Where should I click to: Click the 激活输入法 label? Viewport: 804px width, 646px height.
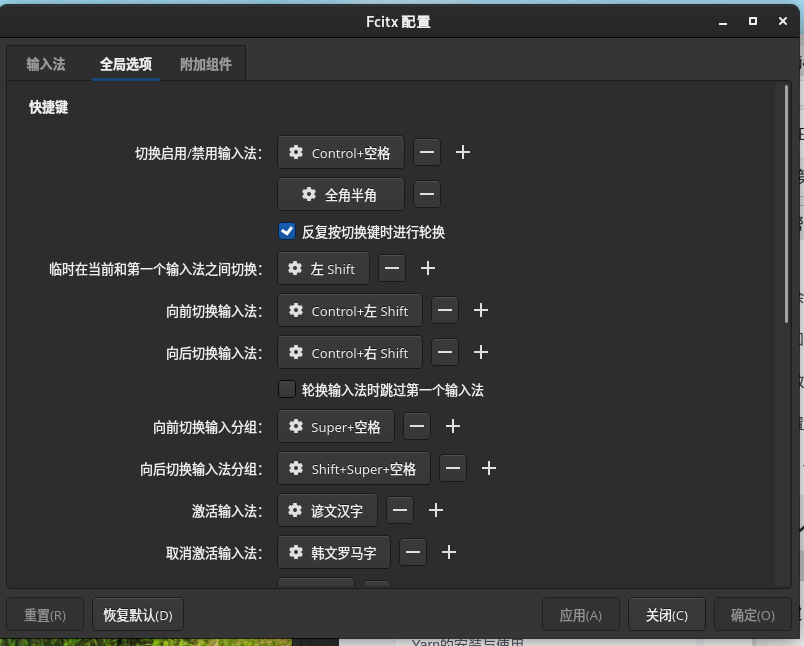tap(227, 511)
